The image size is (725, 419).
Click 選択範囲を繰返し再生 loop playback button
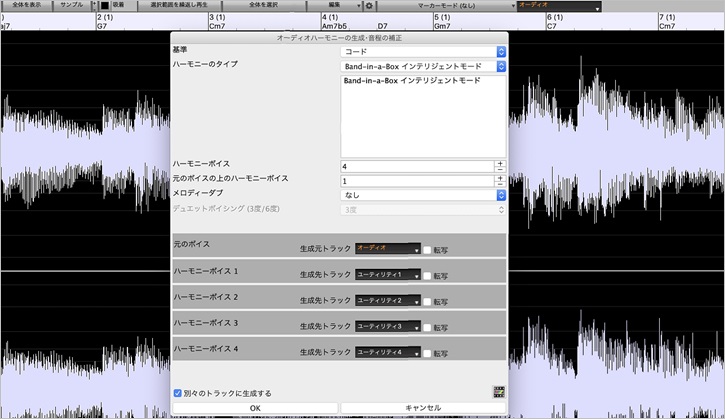179,6
